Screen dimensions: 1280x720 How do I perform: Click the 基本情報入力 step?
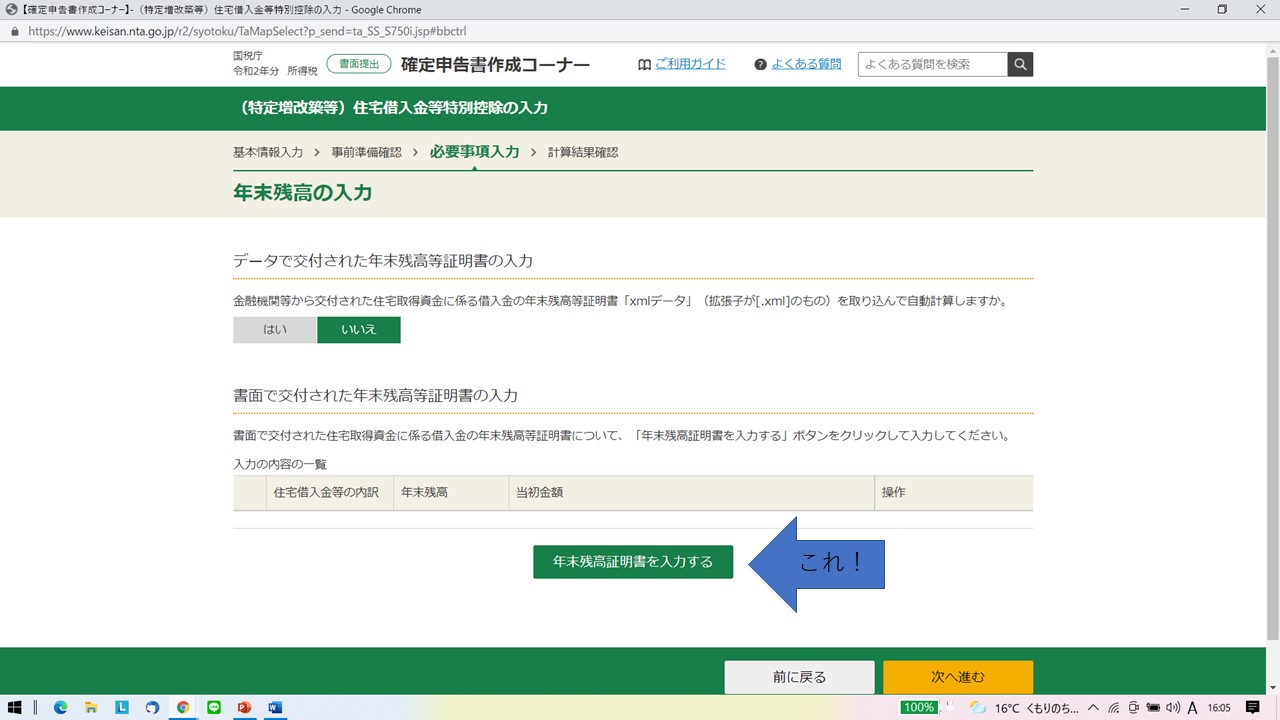click(268, 152)
